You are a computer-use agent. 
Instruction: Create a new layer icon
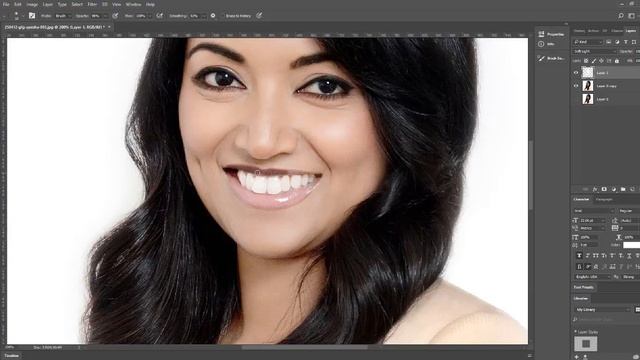[x=632, y=189]
